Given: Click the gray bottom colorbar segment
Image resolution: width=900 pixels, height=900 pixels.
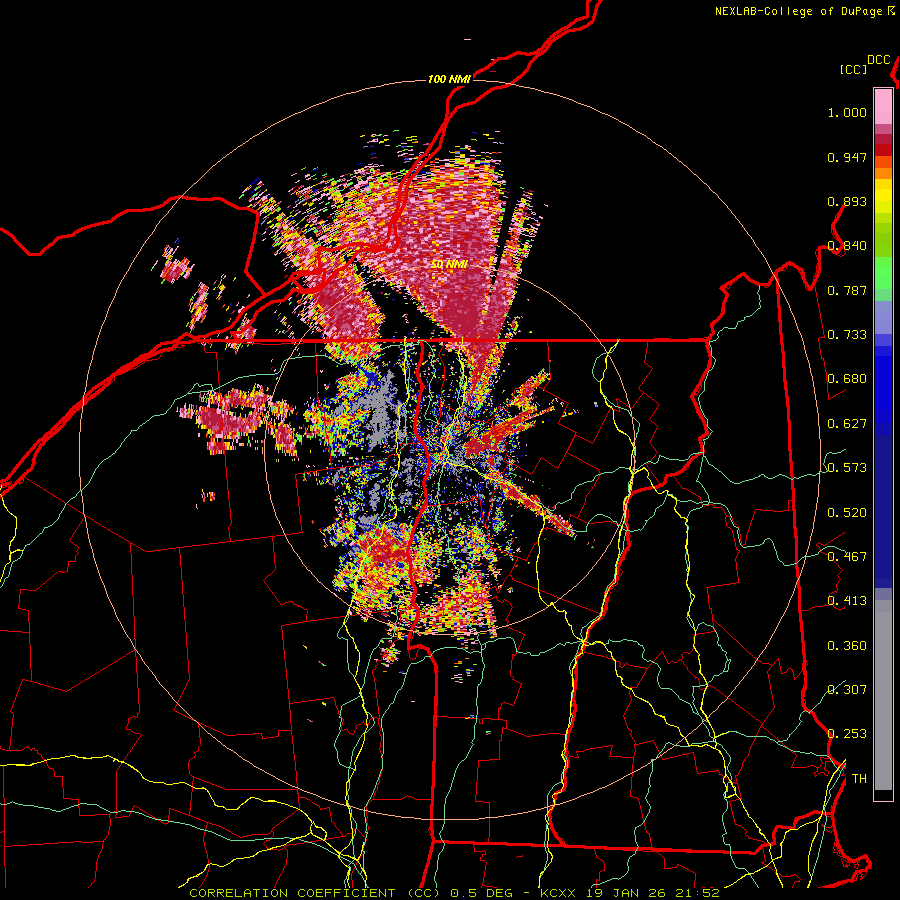Looking at the screenshot, I should tap(883, 695).
